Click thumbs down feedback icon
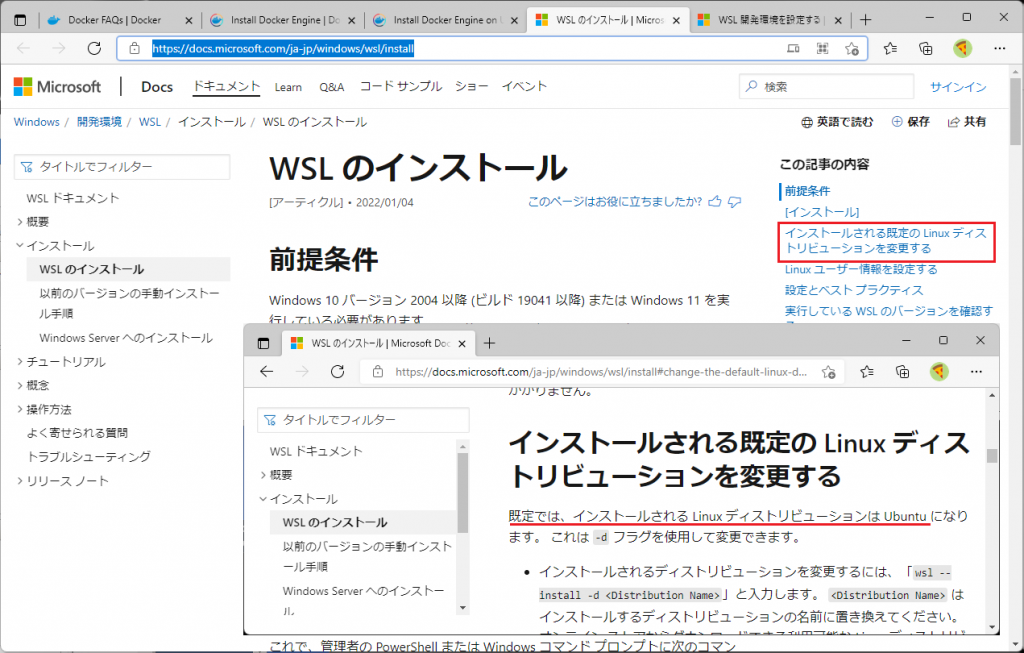Image resolution: width=1024 pixels, height=653 pixels. (735, 202)
